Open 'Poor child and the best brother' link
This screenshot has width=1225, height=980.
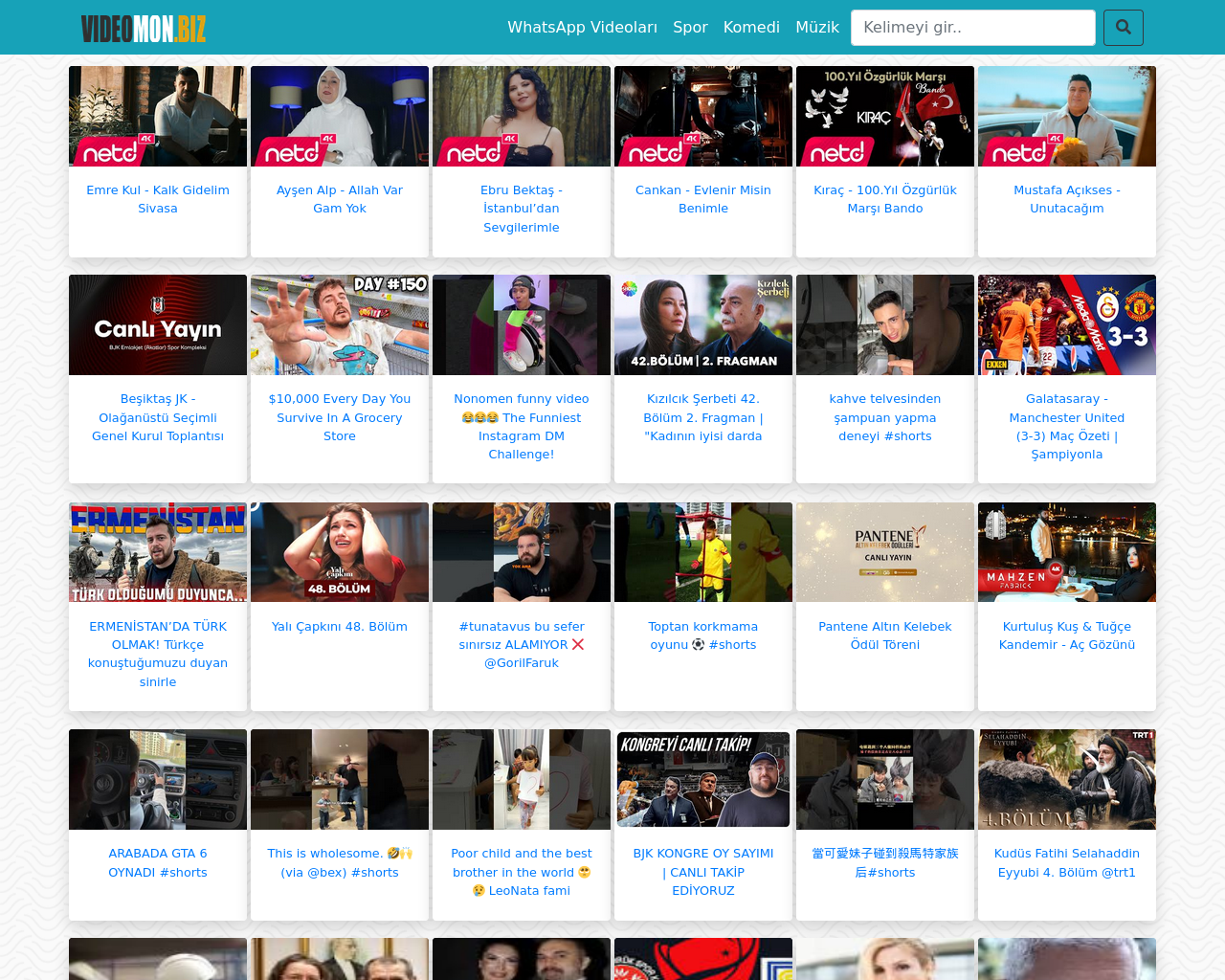[522, 872]
